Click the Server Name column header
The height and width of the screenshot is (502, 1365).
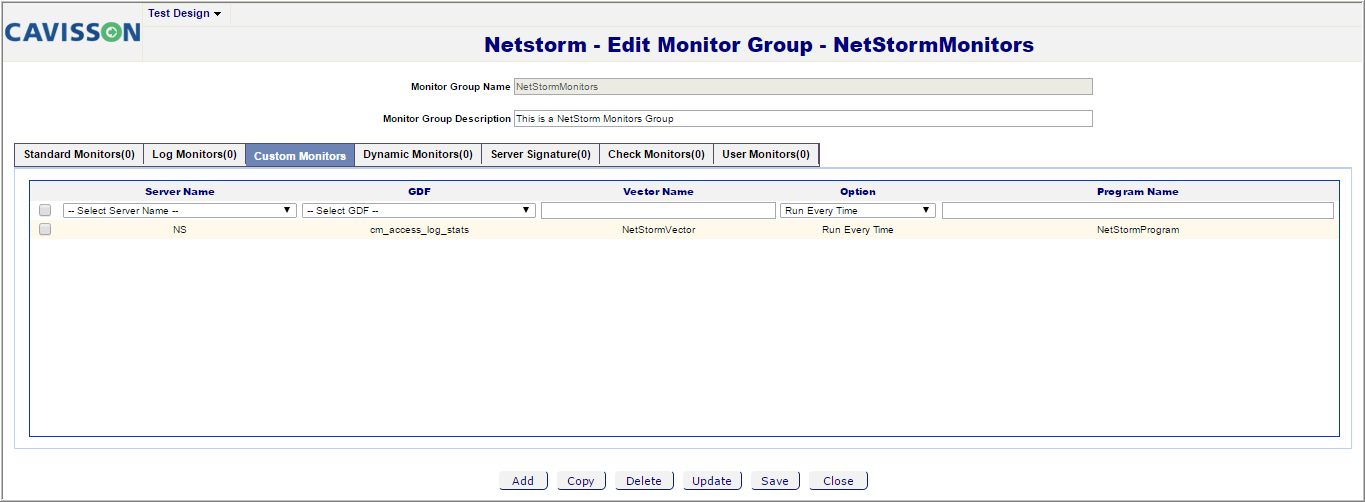[x=180, y=191]
